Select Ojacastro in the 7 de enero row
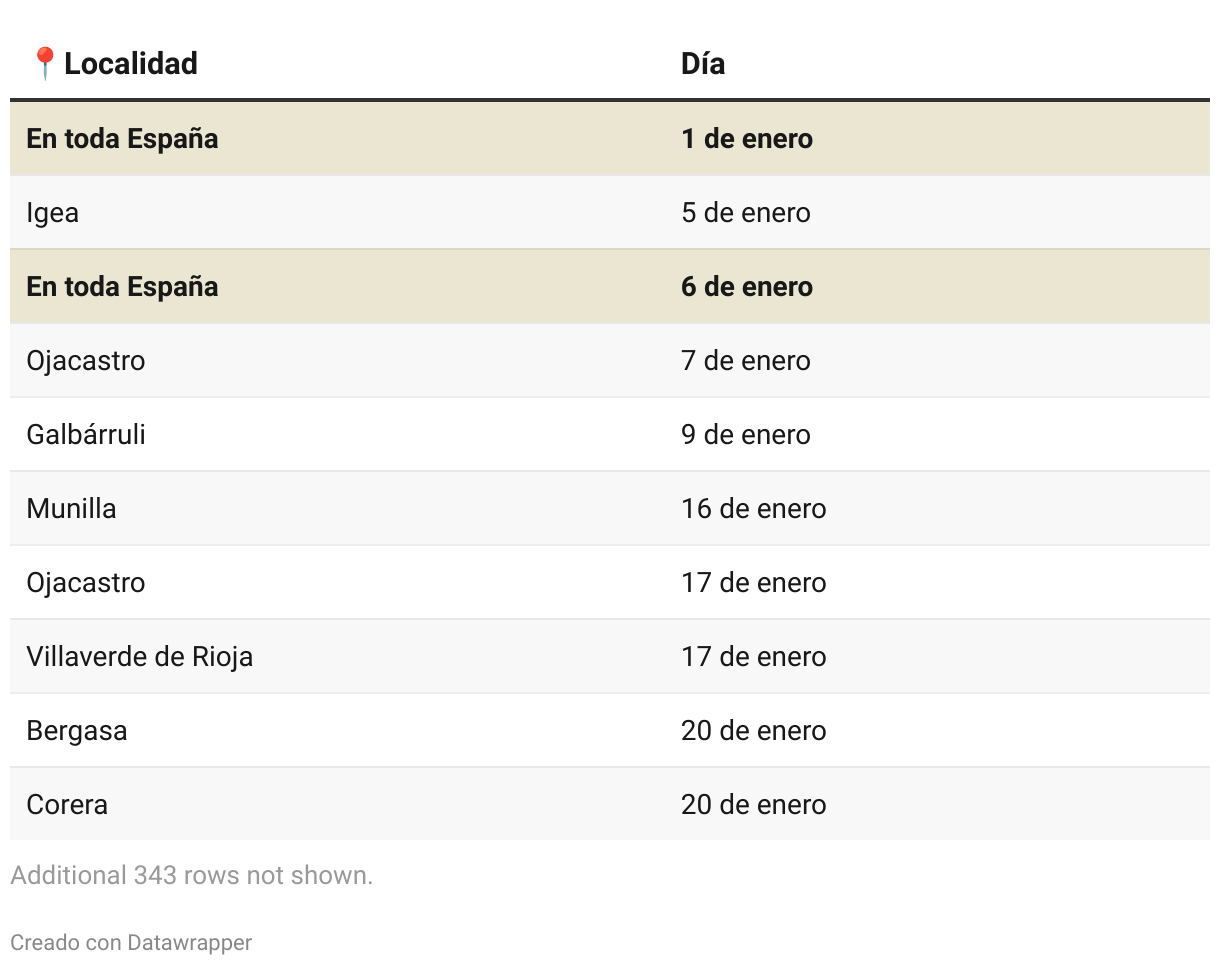The height and width of the screenshot is (966, 1220). 86,361
